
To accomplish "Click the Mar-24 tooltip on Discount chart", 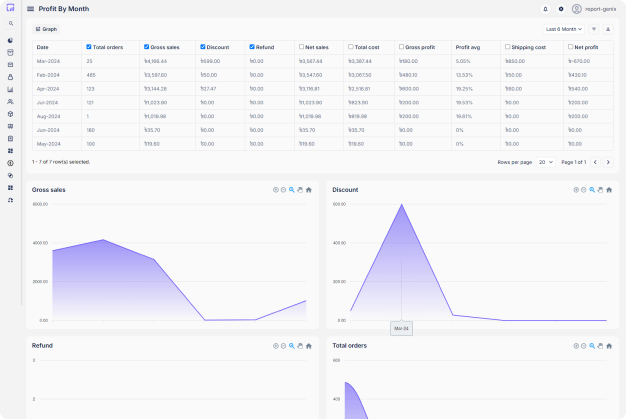I will (402, 328).
